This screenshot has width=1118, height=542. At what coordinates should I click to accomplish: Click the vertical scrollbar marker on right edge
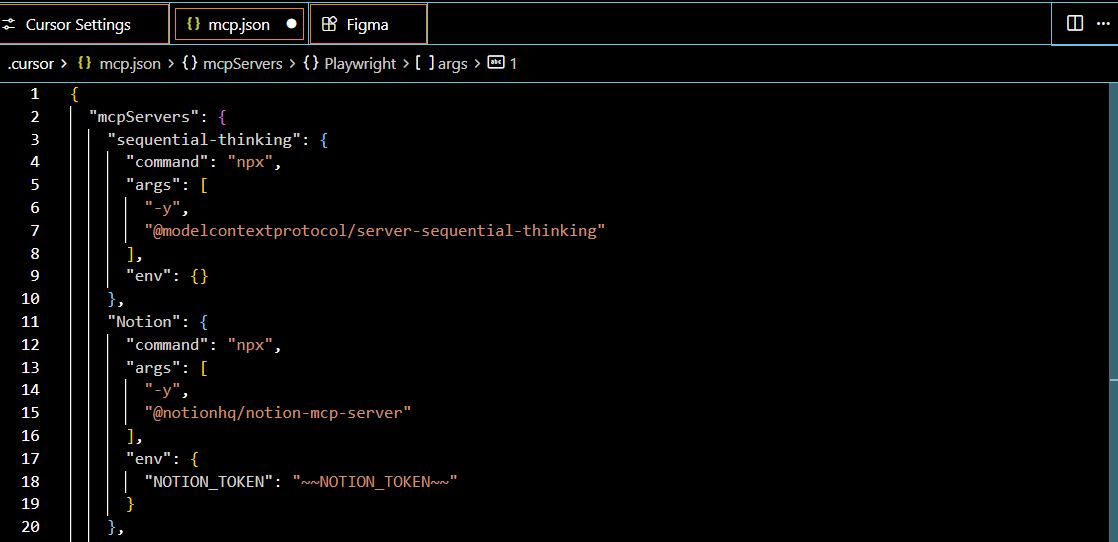(x=1114, y=382)
